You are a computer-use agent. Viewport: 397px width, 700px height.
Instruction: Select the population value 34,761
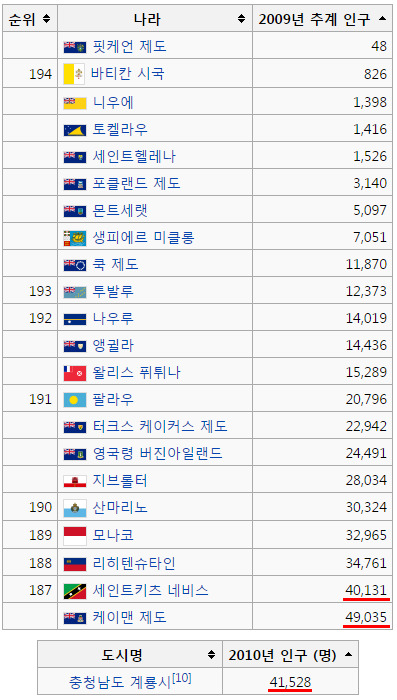click(366, 563)
